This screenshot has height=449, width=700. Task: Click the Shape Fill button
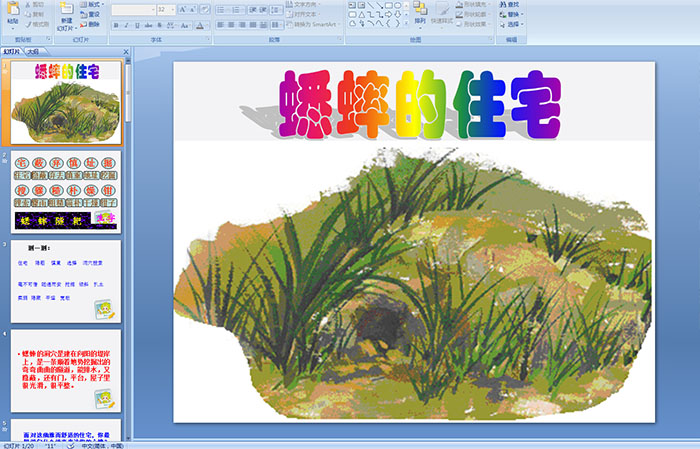[x=474, y=4]
